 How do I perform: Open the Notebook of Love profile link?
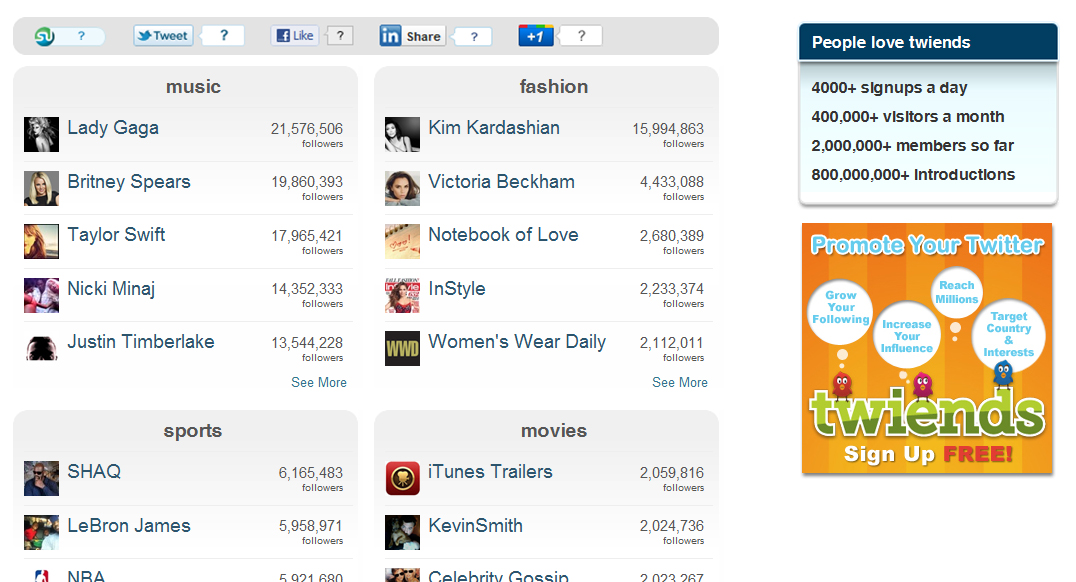click(503, 235)
